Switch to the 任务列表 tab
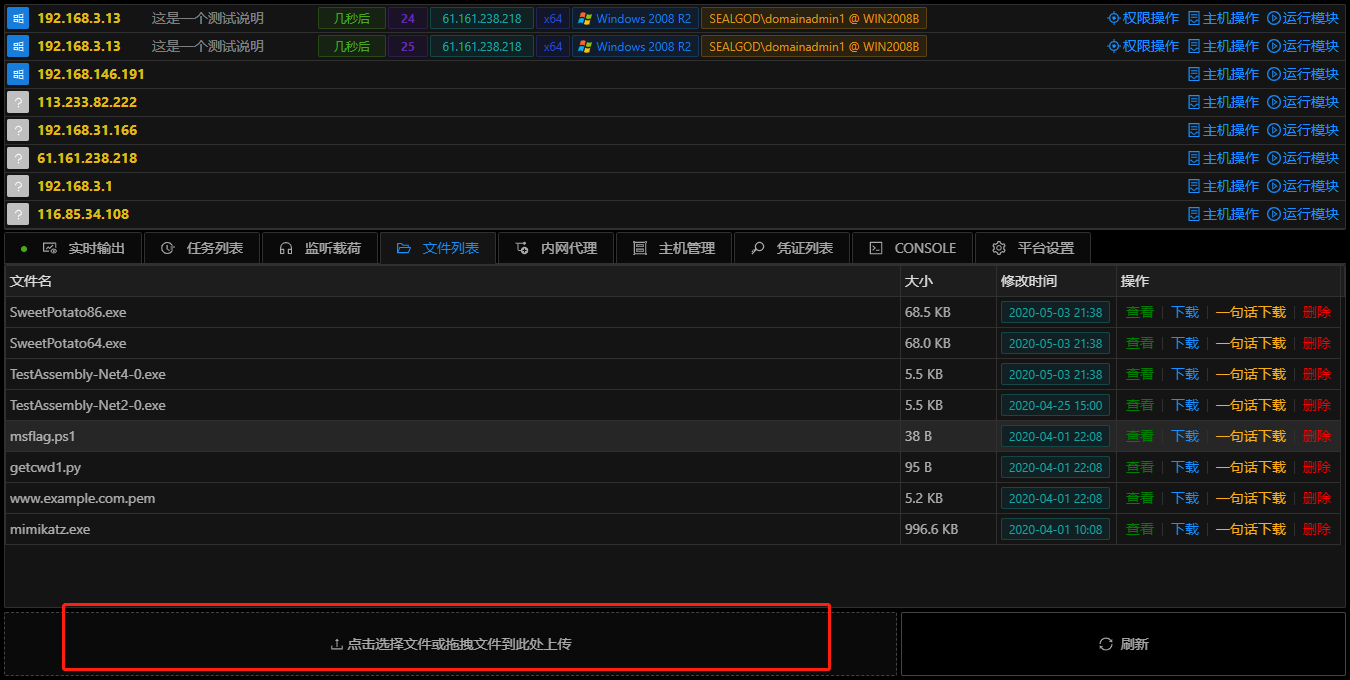The height and width of the screenshot is (680, 1350). click(x=201, y=248)
